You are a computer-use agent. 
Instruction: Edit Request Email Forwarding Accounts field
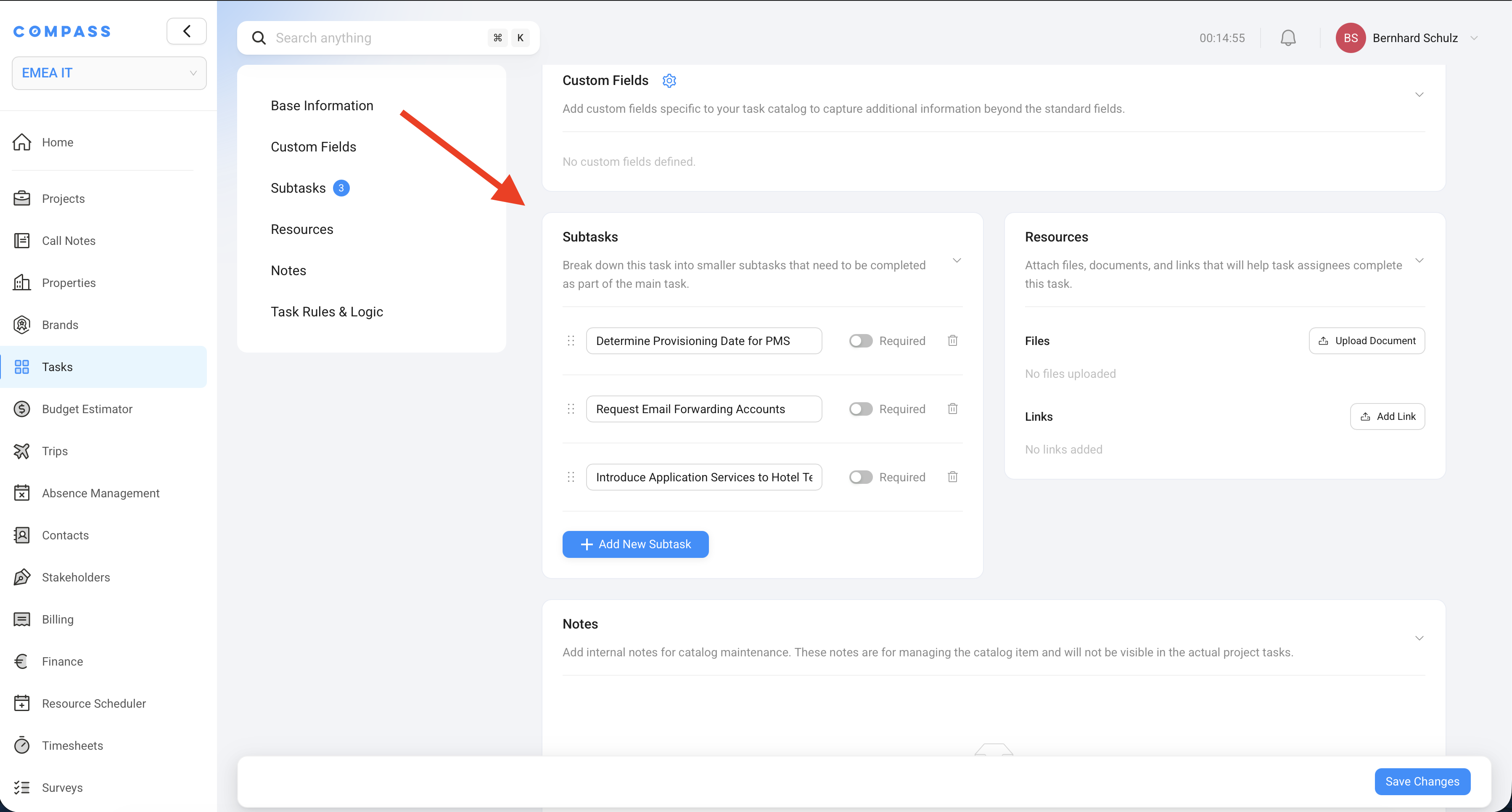click(x=704, y=409)
